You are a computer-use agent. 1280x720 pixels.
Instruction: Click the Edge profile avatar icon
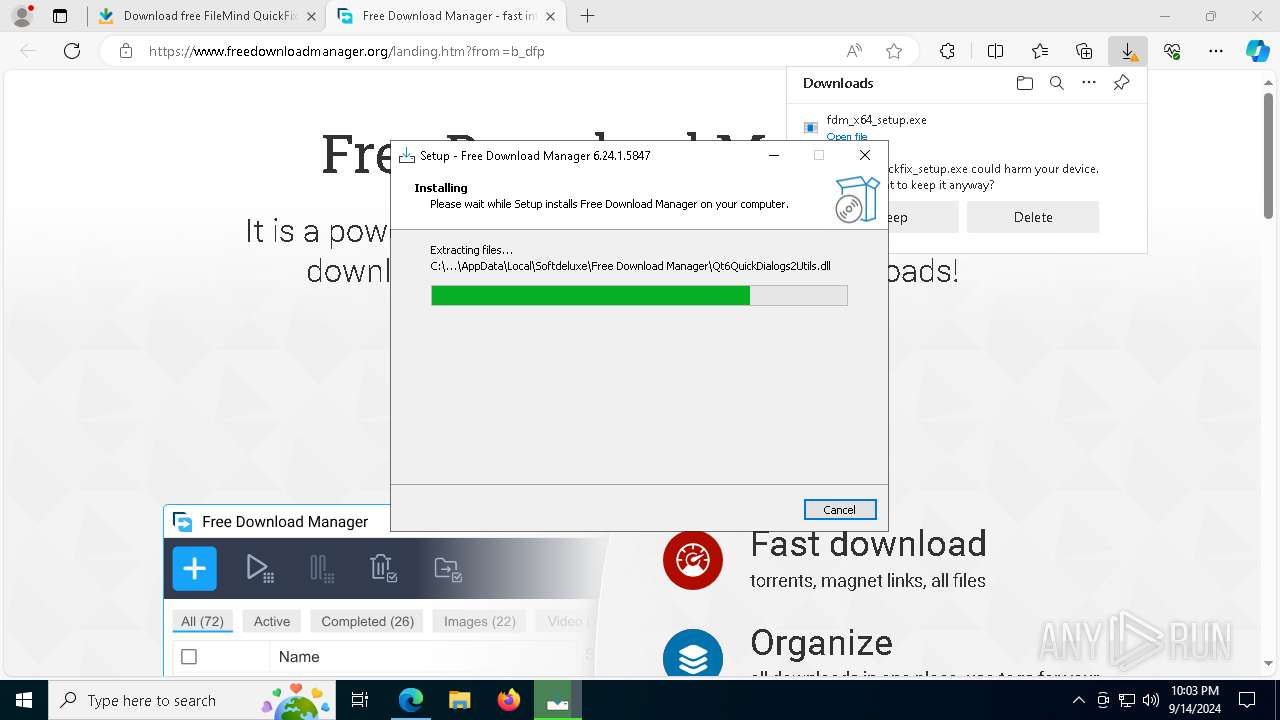click(21, 16)
